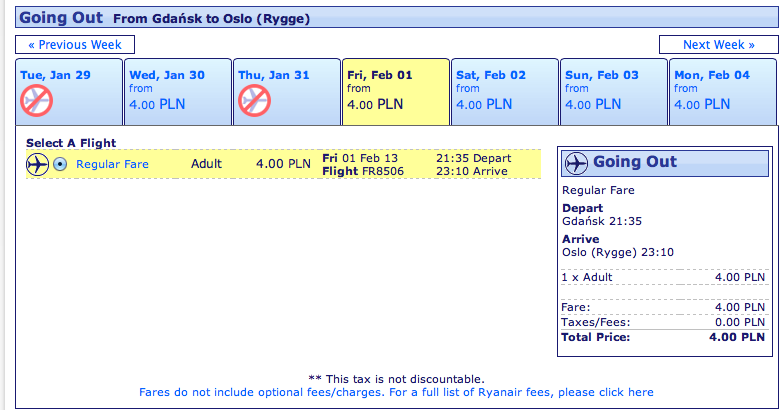Switch to Wed, Jan 30 tab
Viewport: 783px width, 410px height.
178,92
